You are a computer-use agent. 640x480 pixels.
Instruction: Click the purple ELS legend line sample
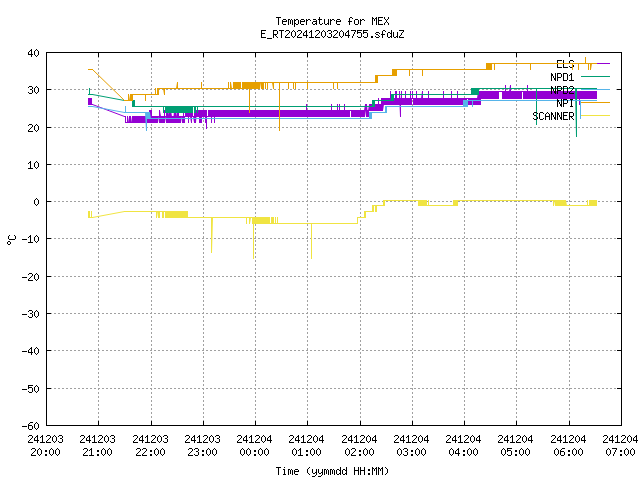point(595,63)
